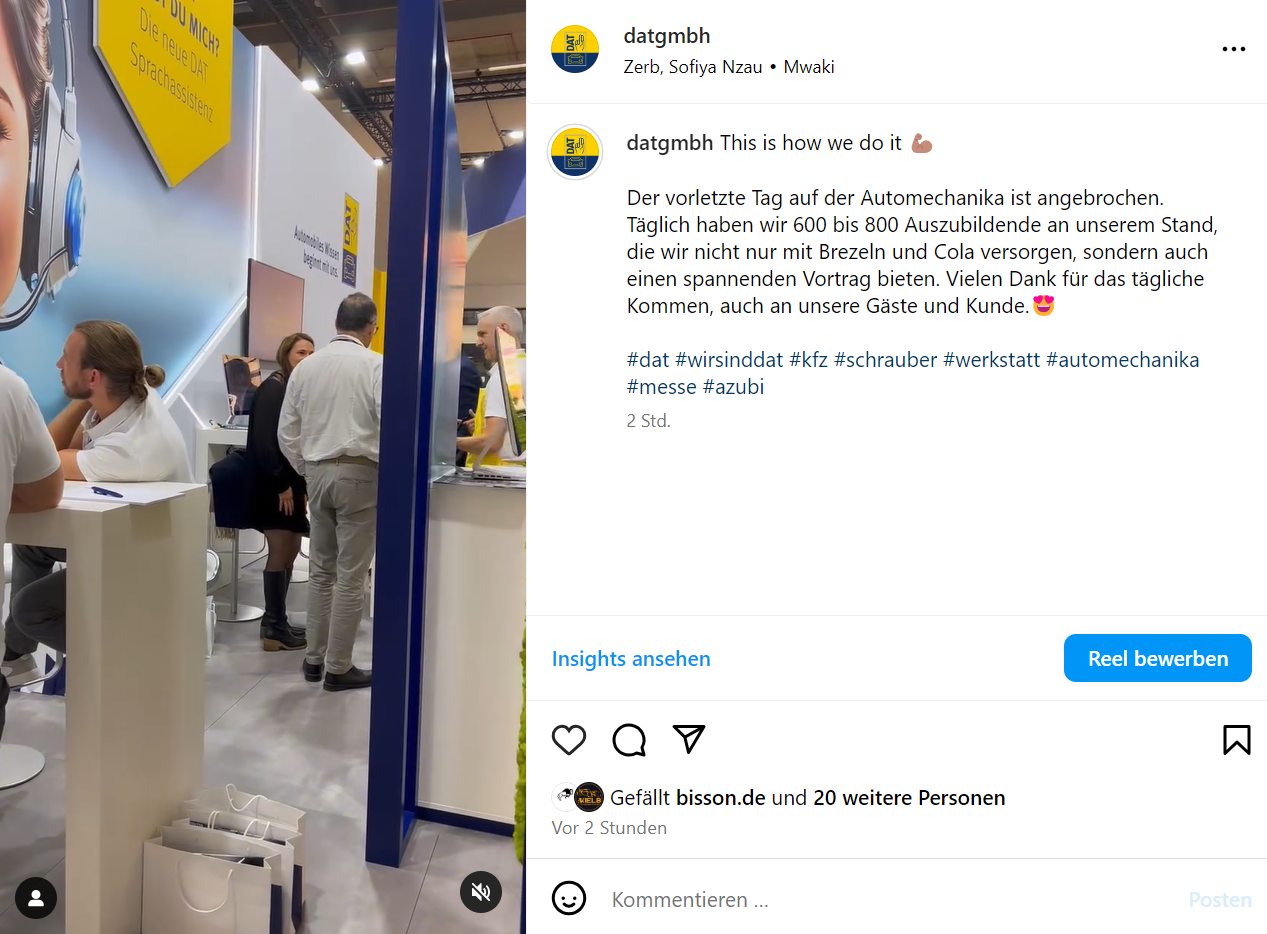The image size is (1267, 934).
Task: Open the three-dot more options menu
Action: pyautogui.click(x=1234, y=49)
